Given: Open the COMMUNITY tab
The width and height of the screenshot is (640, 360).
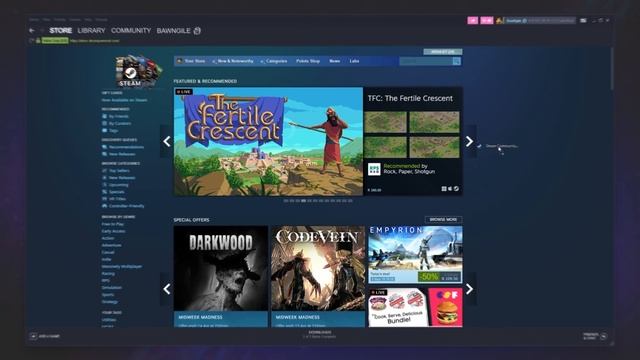Looking at the screenshot, I should pyautogui.click(x=131, y=31).
